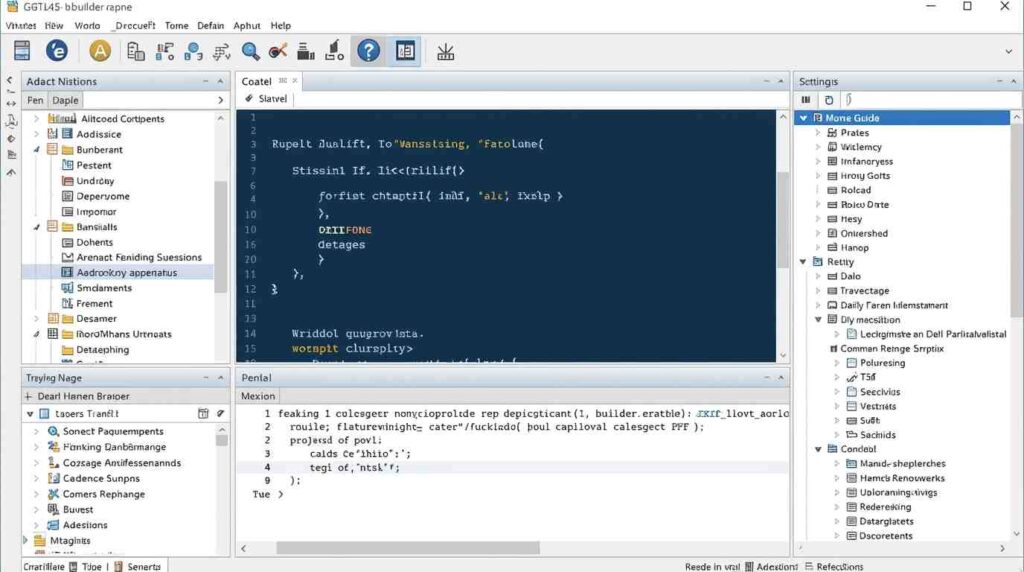The image size is (1024, 572).
Task: Collapse the Settings panel header arrow
Action: [1014, 81]
